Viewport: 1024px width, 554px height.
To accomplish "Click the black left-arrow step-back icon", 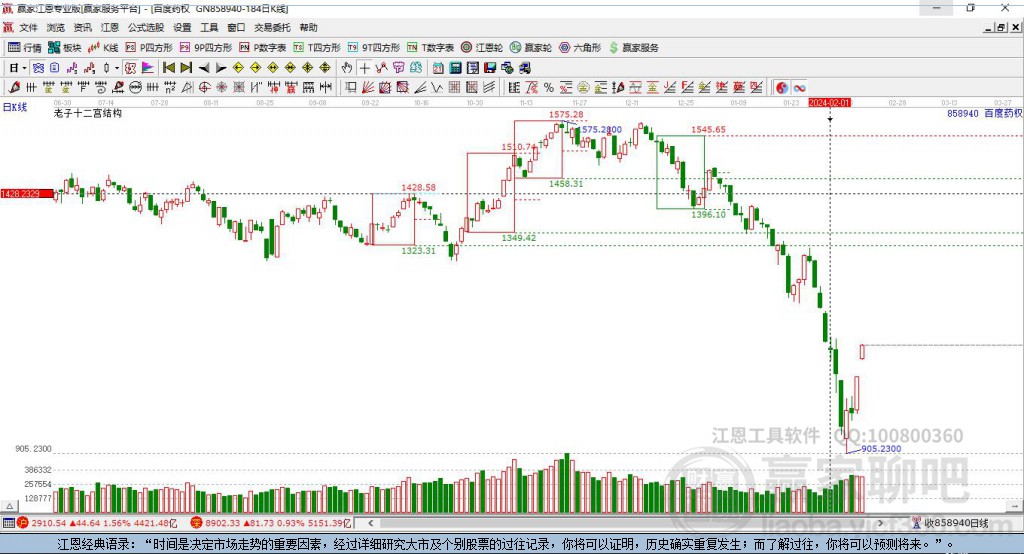I will [x=204, y=68].
